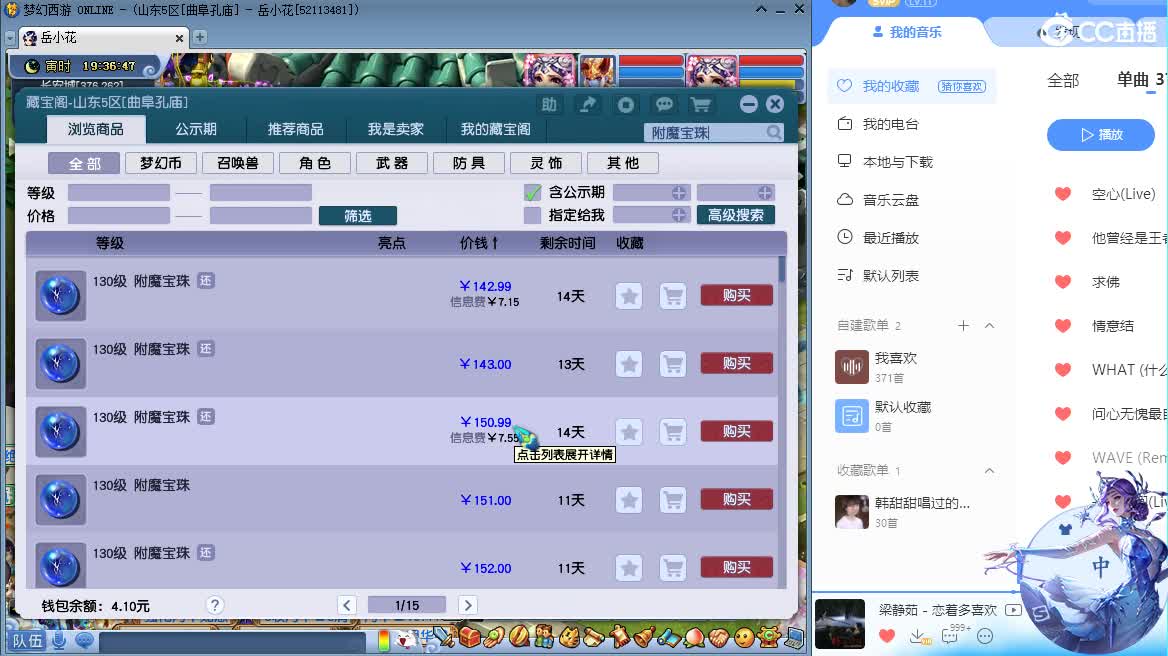Collapse the 收藏歌单 section
This screenshot has width=1168, height=656.
(x=989, y=471)
